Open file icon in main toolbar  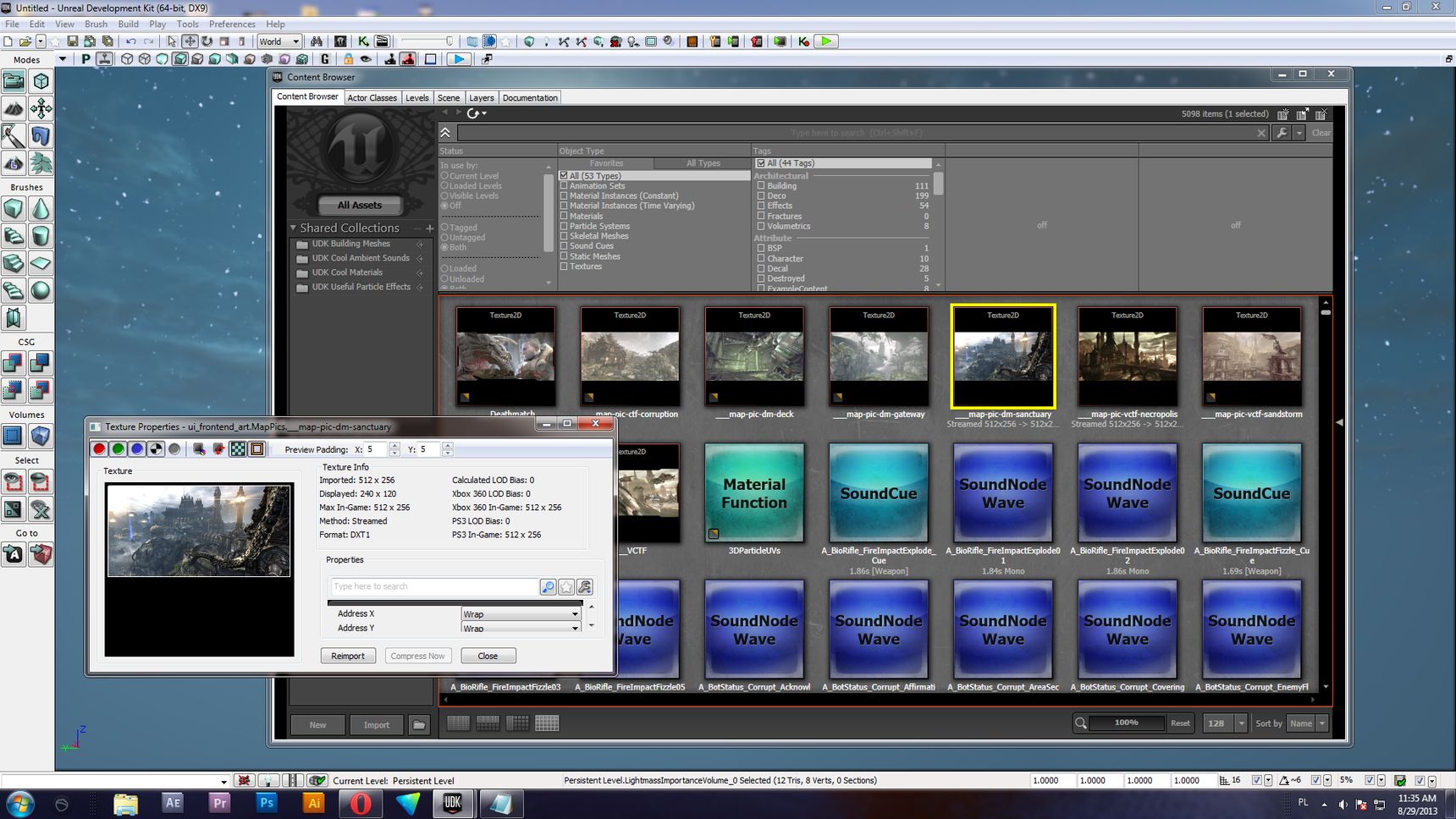[x=25, y=41]
